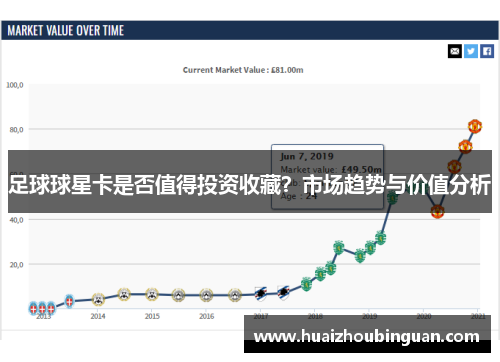Share the chart on Facebook
Image resolution: width=500 pixels, height=362 pixels.
(x=487, y=51)
